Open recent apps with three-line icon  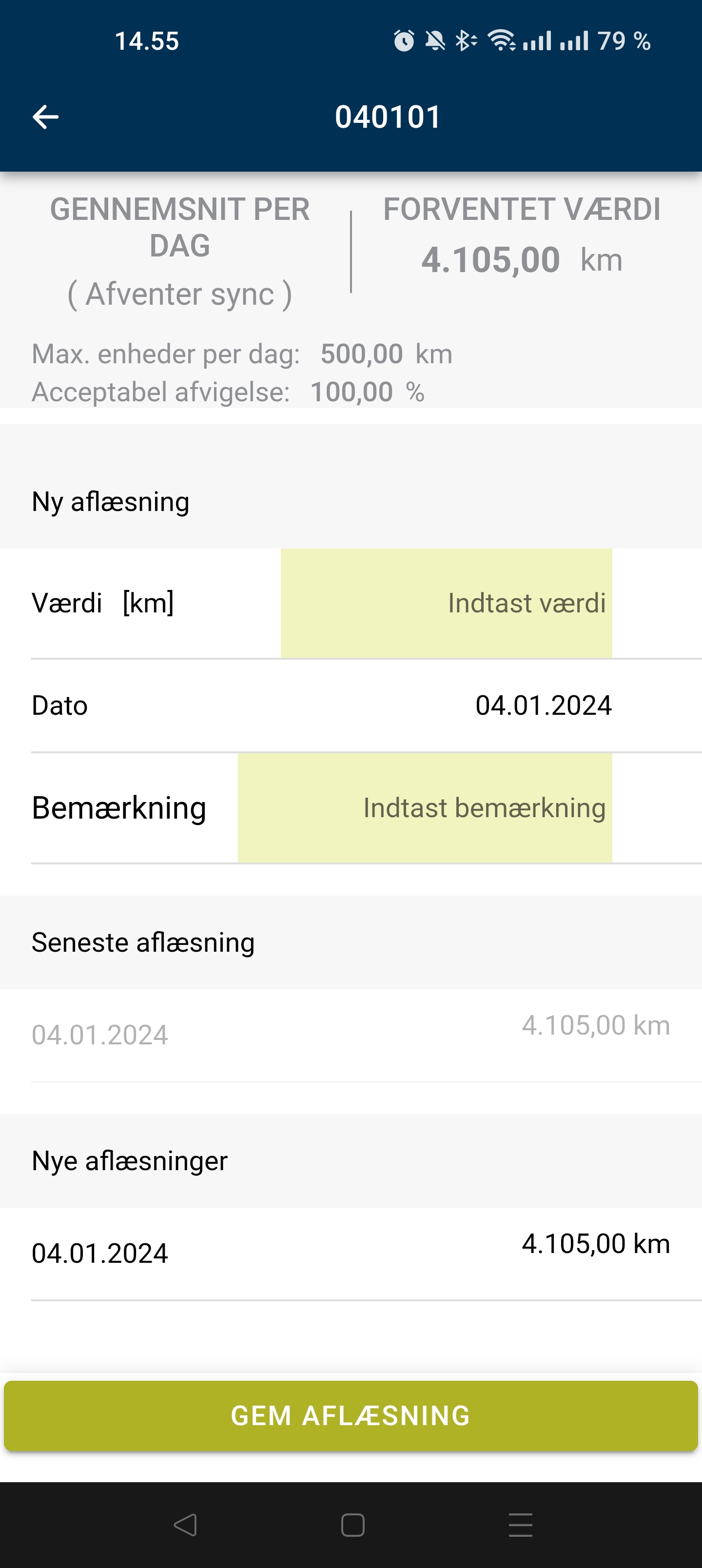click(x=521, y=1525)
